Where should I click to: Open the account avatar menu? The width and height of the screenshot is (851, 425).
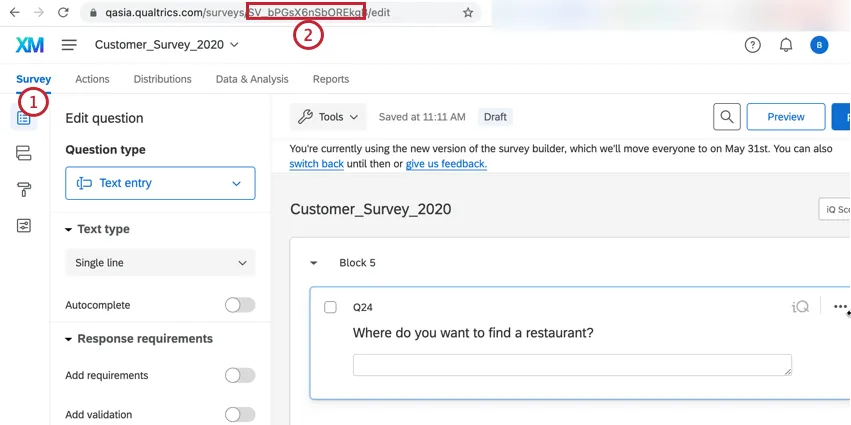point(819,45)
